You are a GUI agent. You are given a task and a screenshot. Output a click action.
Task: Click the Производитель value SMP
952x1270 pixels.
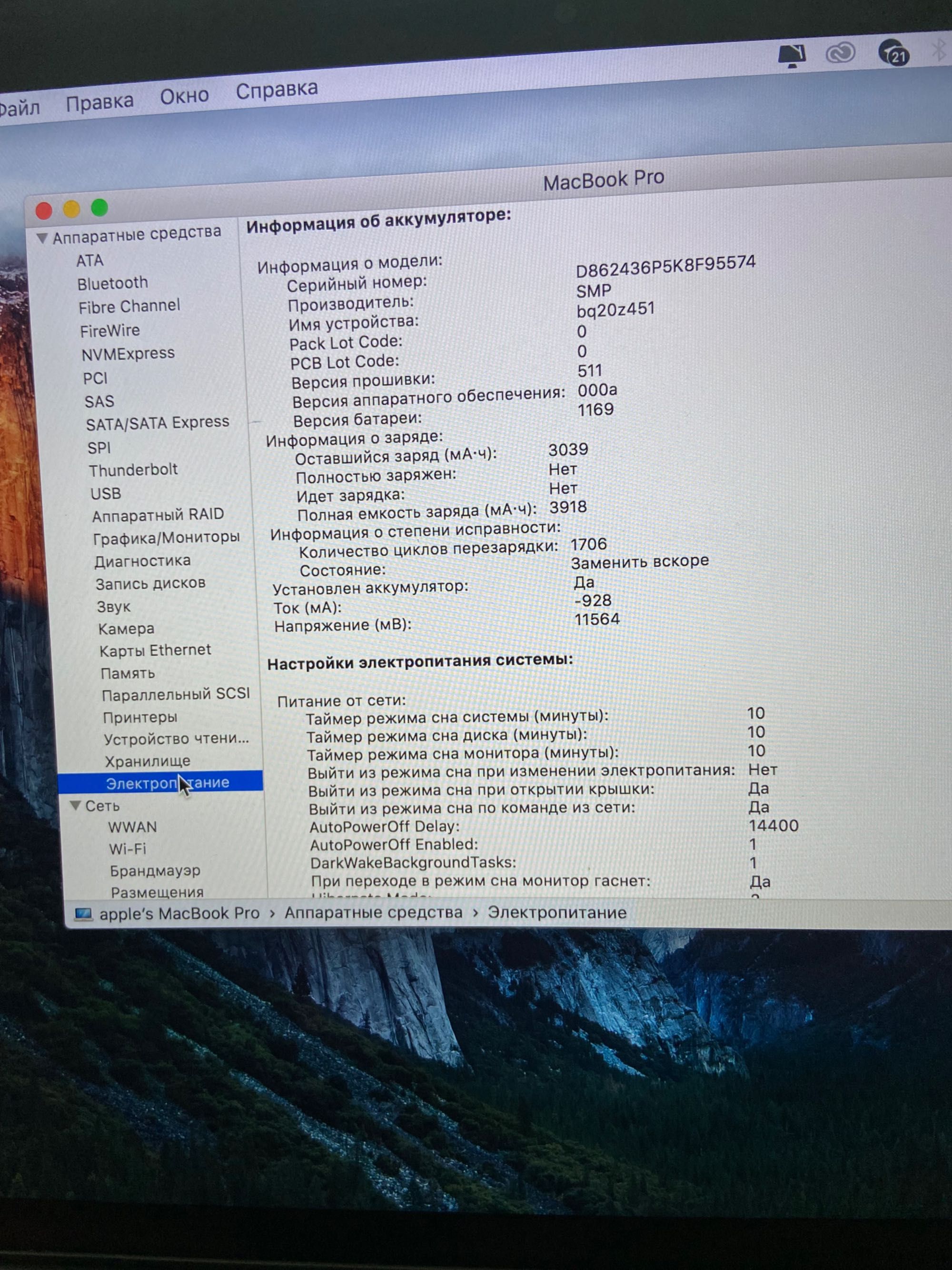(594, 291)
